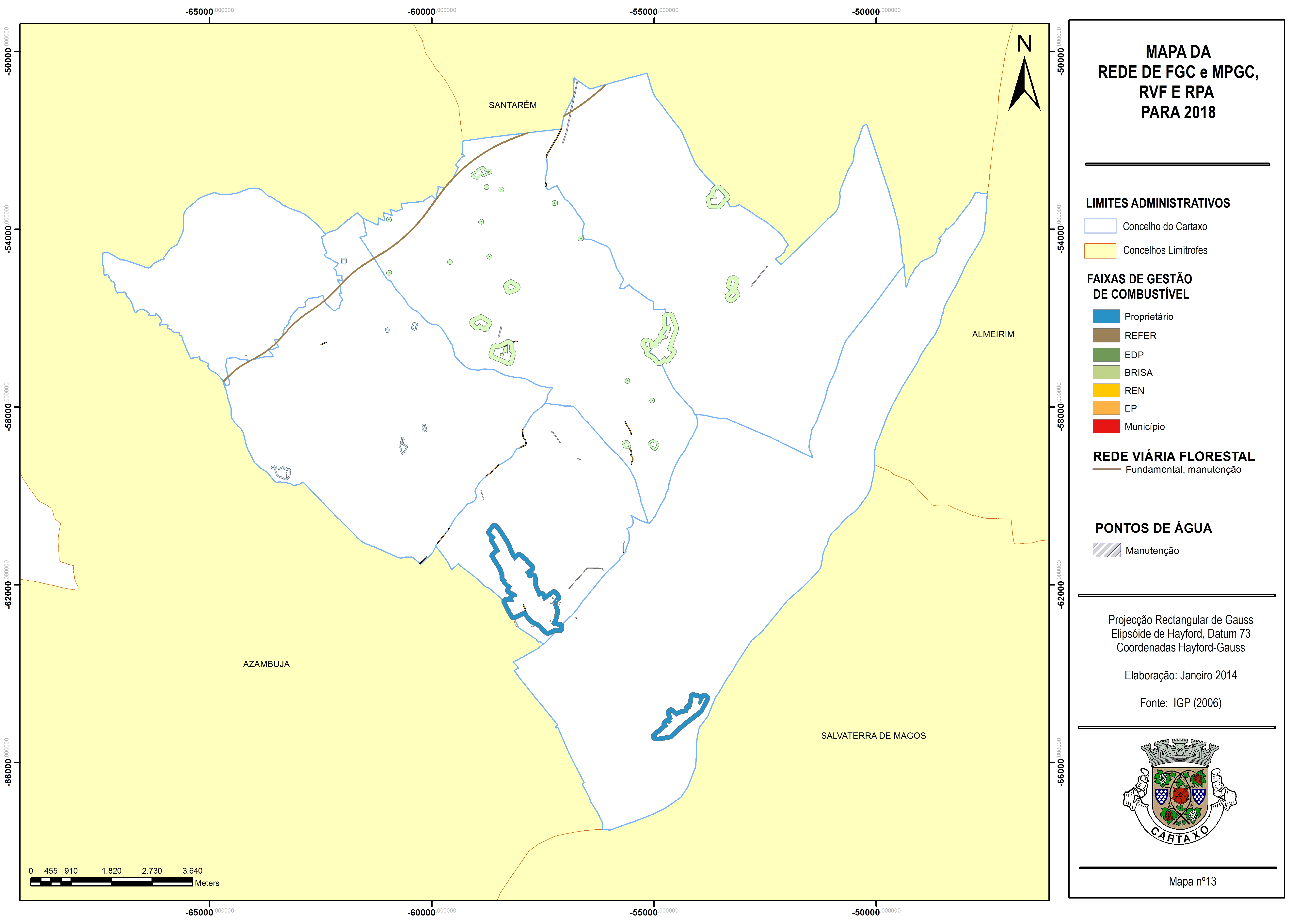Click "Projecção Rectangular de Gauss" text

coord(1181,620)
